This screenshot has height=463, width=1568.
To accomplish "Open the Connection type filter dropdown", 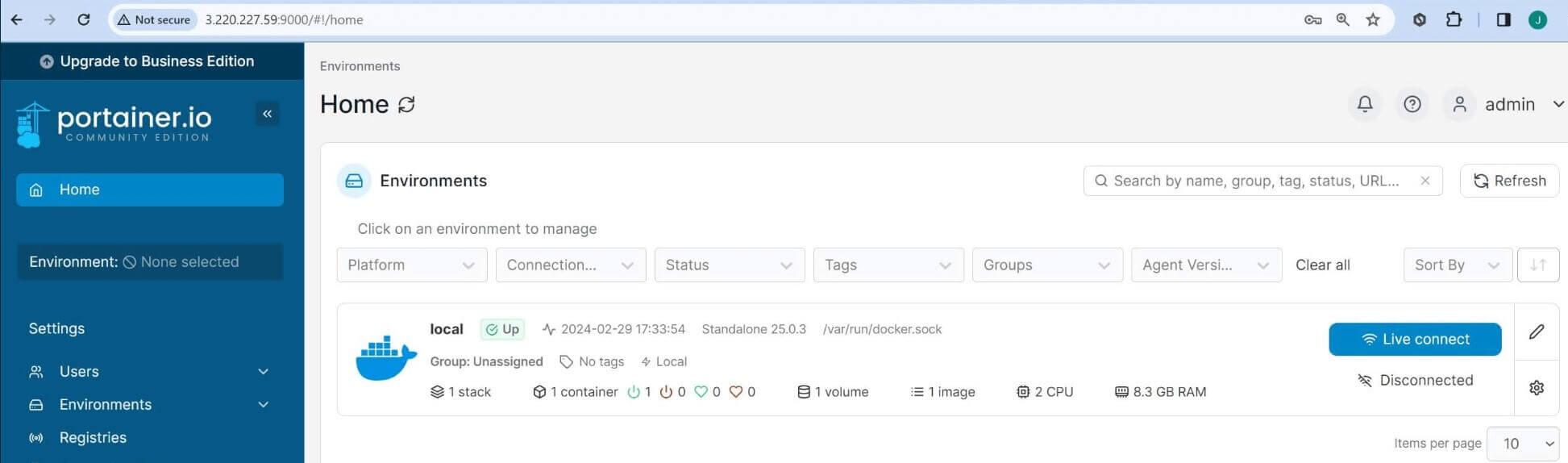I will 571,265.
